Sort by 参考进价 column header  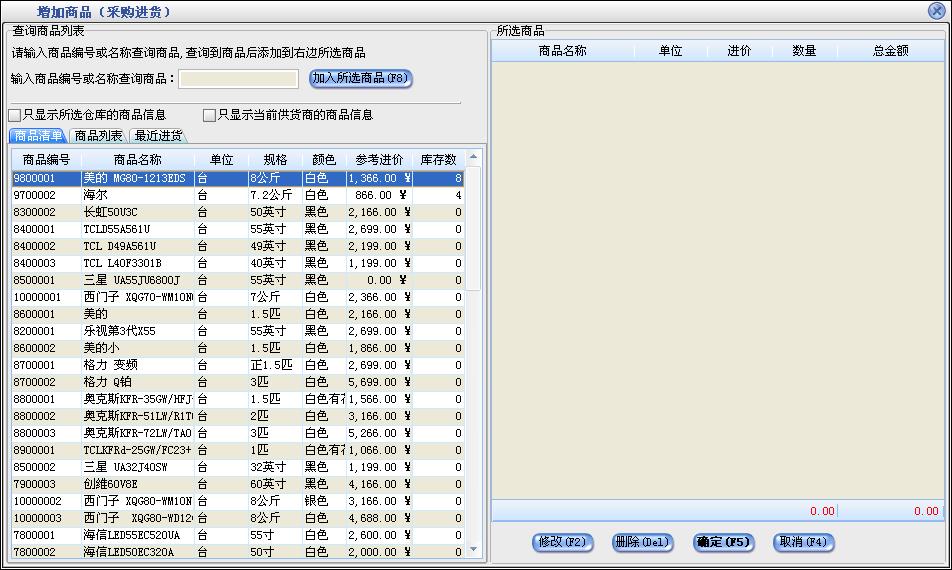pos(379,160)
